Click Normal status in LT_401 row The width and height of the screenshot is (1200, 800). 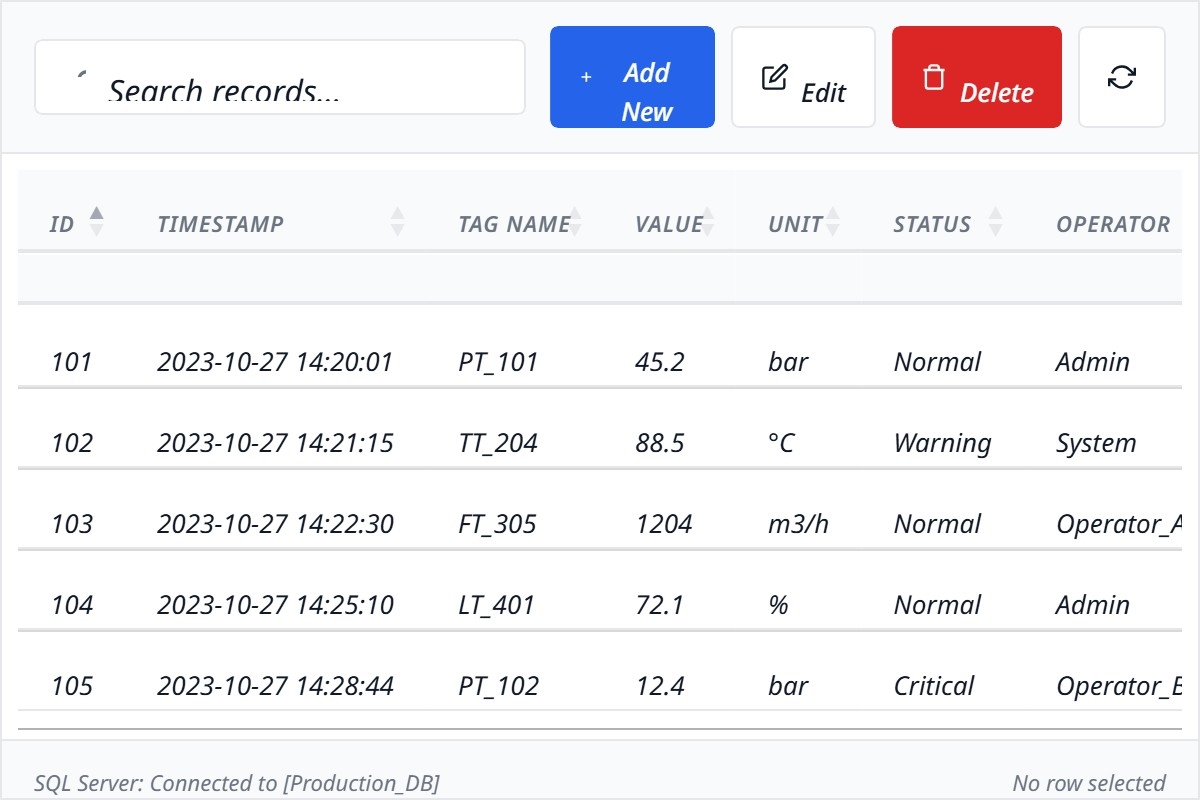[x=937, y=605]
